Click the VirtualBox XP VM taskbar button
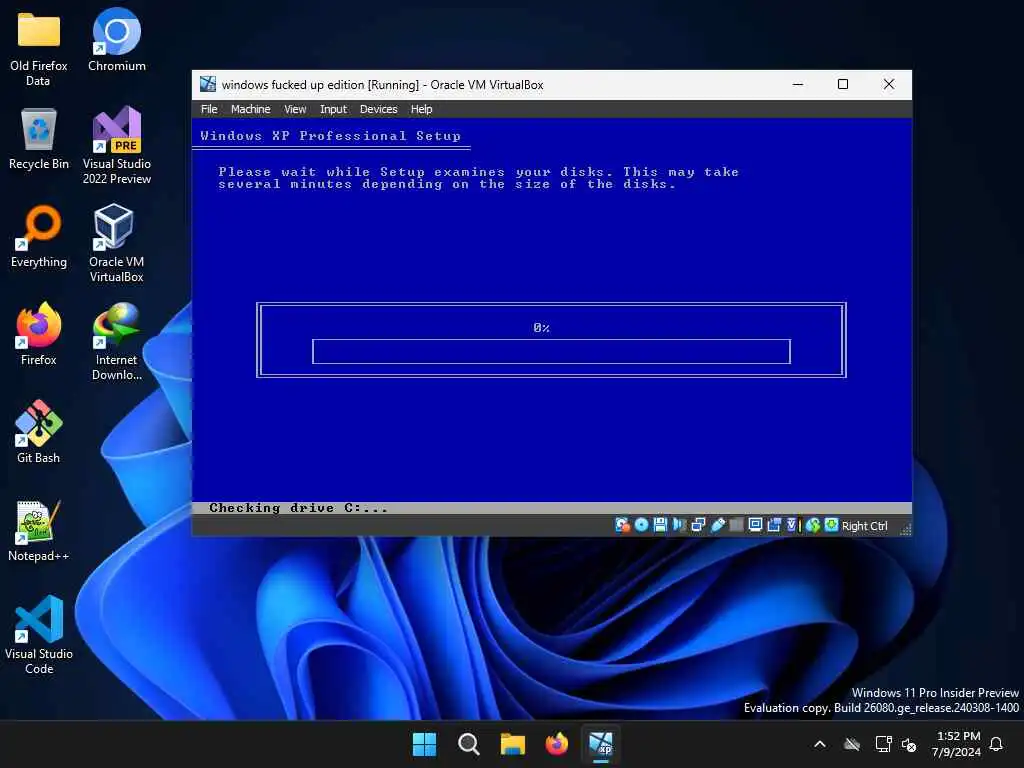This screenshot has height=768, width=1024. [x=601, y=744]
